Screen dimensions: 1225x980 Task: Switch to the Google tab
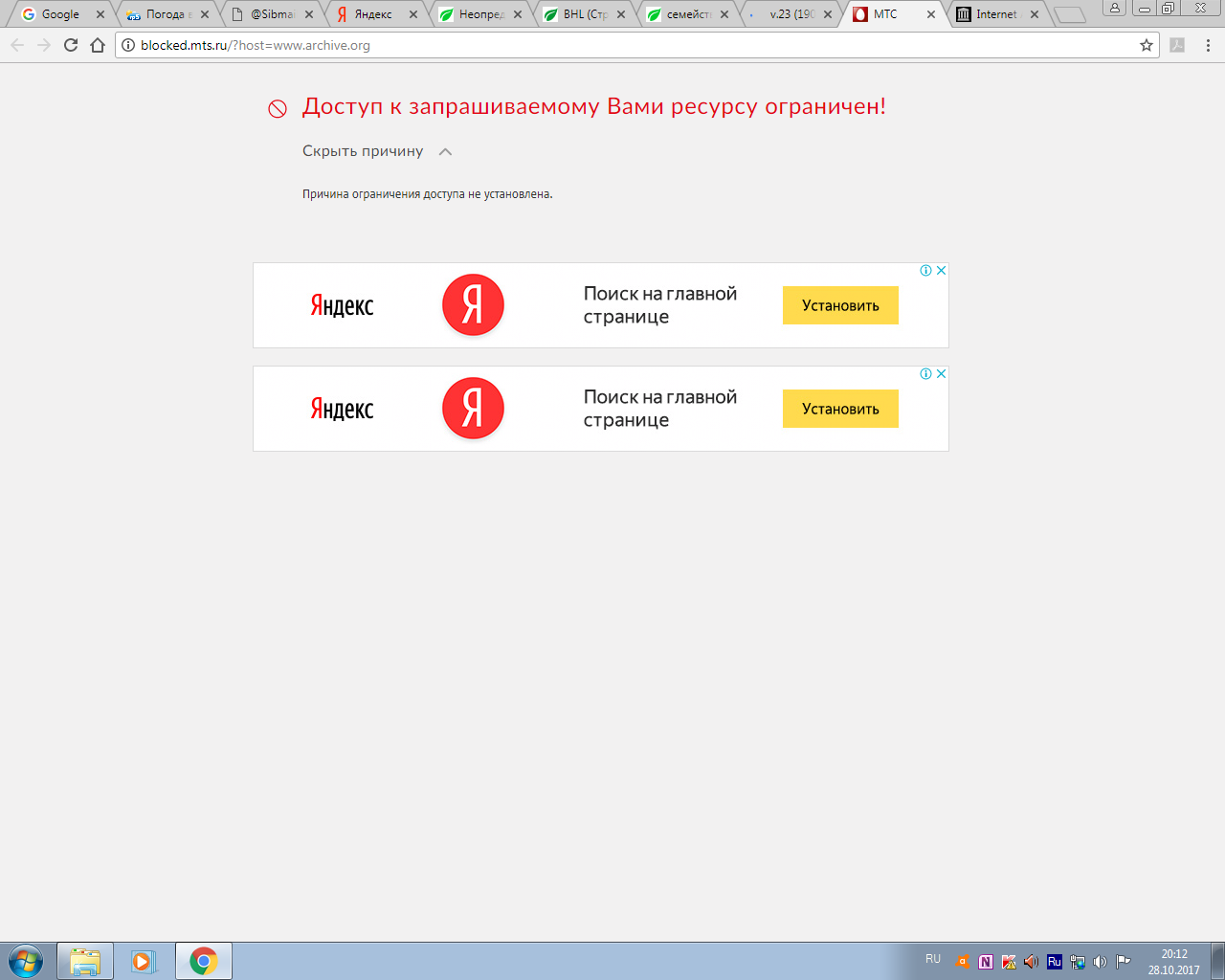59,14
